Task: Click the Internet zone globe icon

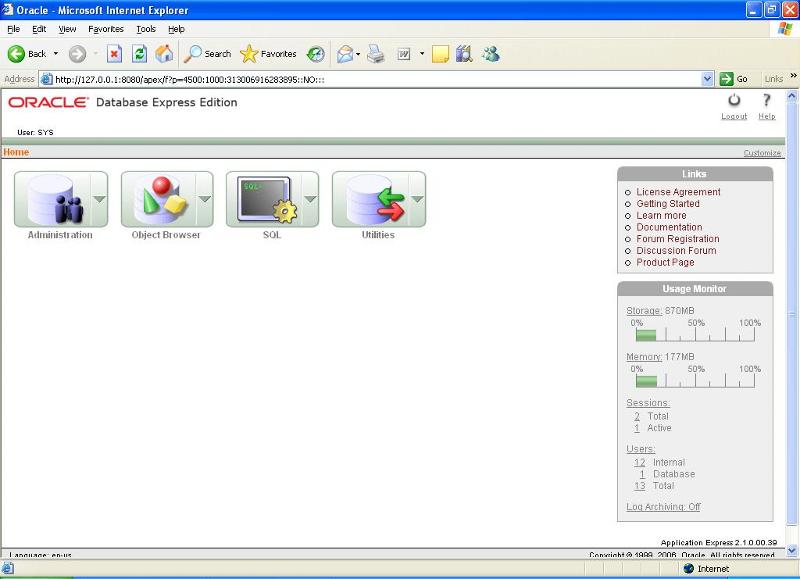Action: [688, 568]
